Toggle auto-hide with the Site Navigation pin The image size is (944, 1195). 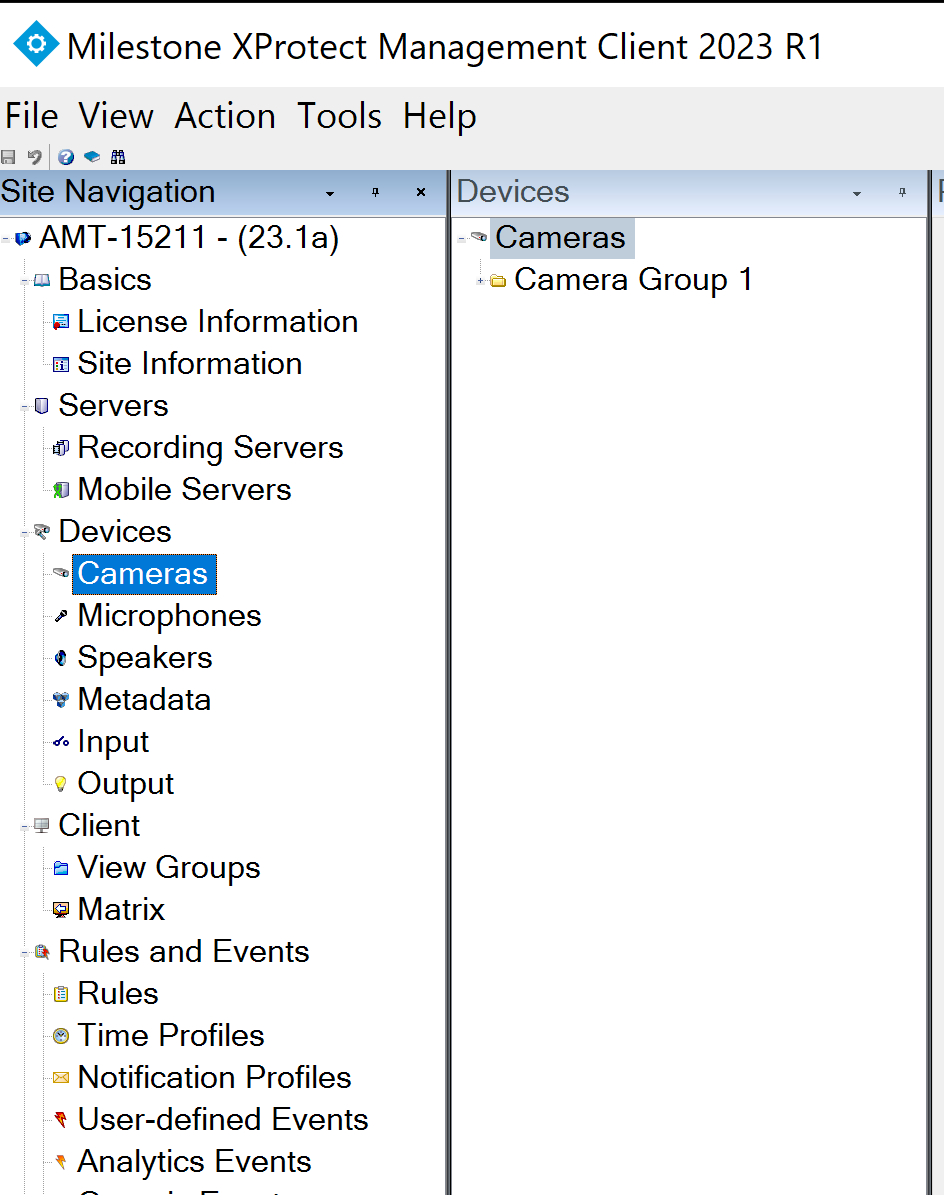[375, 192]
